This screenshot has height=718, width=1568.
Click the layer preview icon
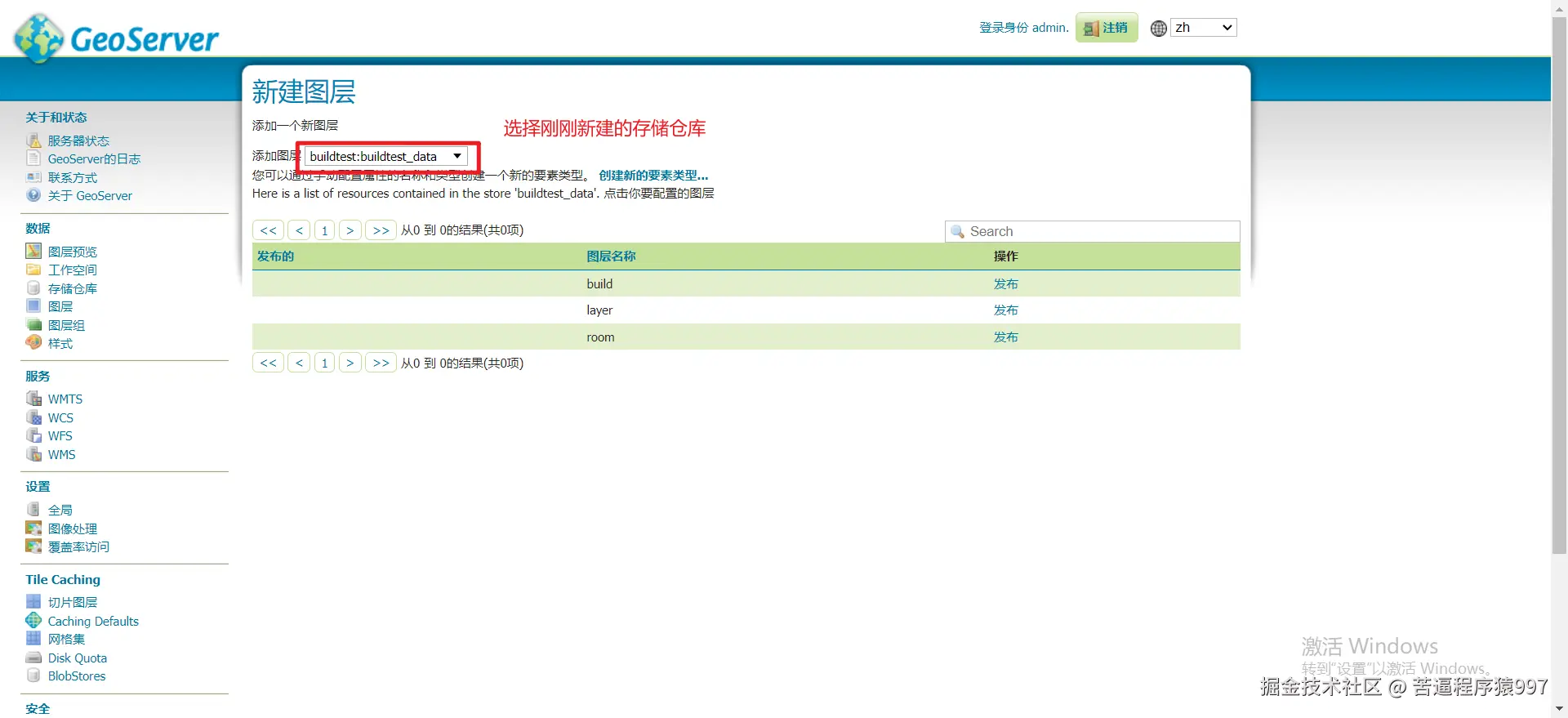(x=33, y=251)
